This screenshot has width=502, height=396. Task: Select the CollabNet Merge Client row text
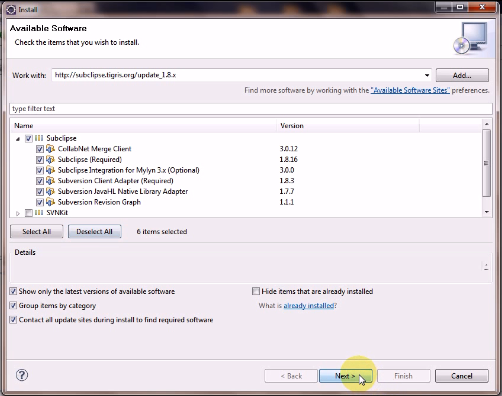click(x=94, y=149)
